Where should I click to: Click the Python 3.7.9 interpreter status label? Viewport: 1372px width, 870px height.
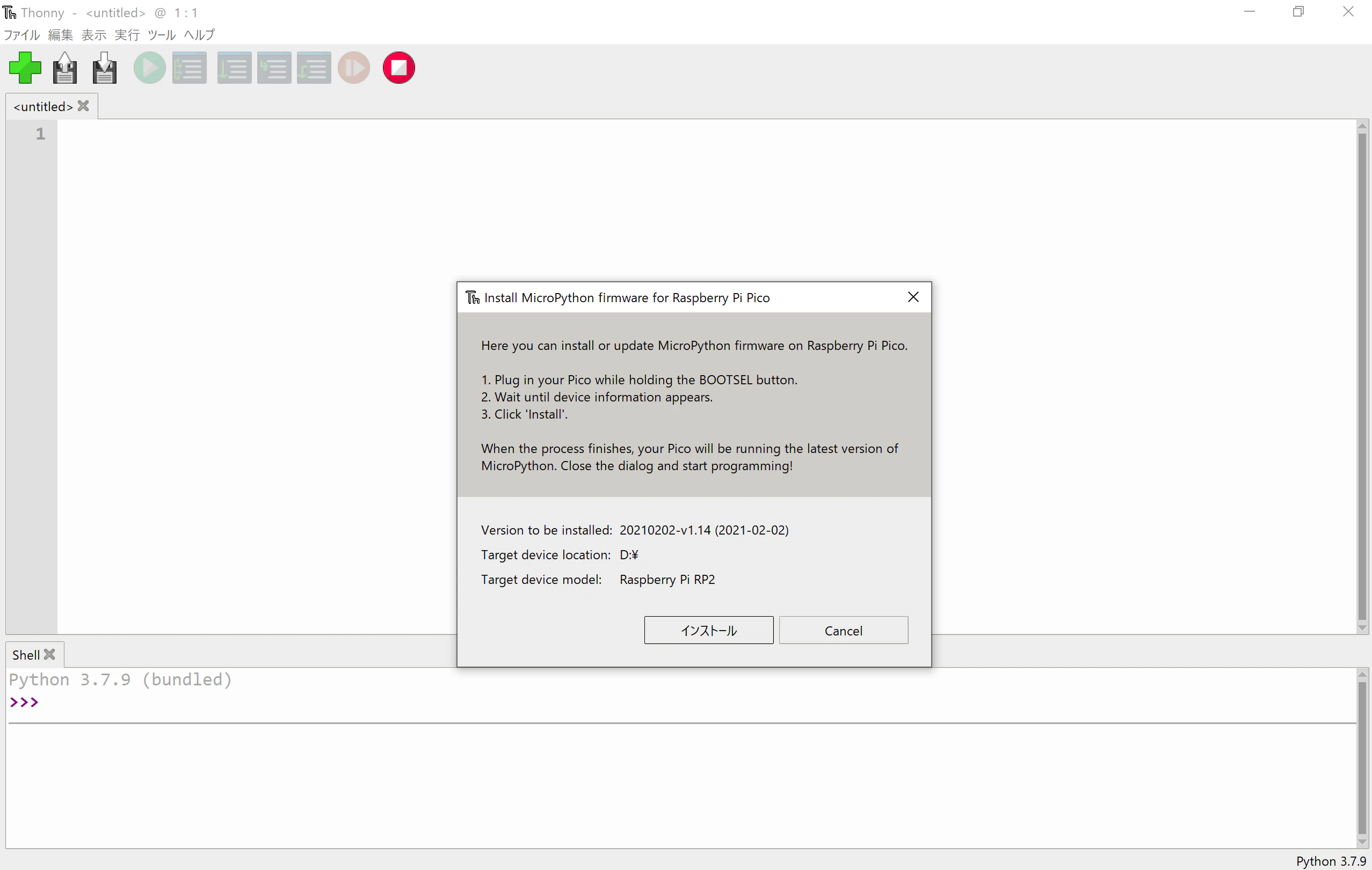1331,861
